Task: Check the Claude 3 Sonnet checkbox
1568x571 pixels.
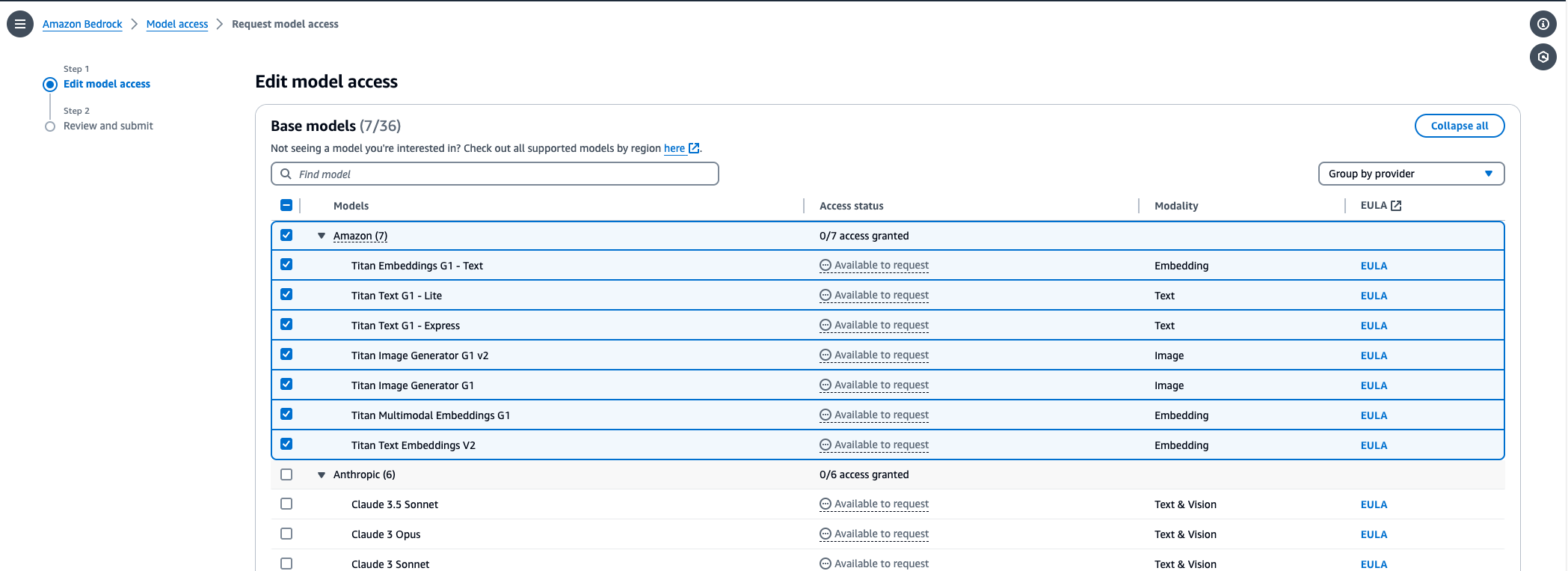Action: [286, 564]
